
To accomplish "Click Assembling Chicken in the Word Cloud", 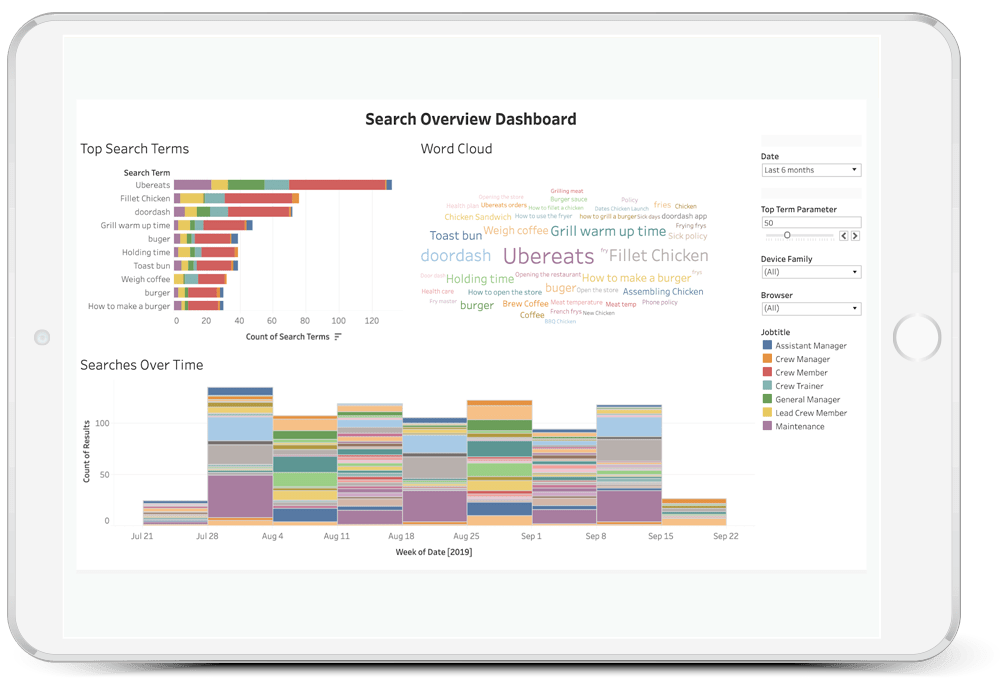I will pos(663,291).
